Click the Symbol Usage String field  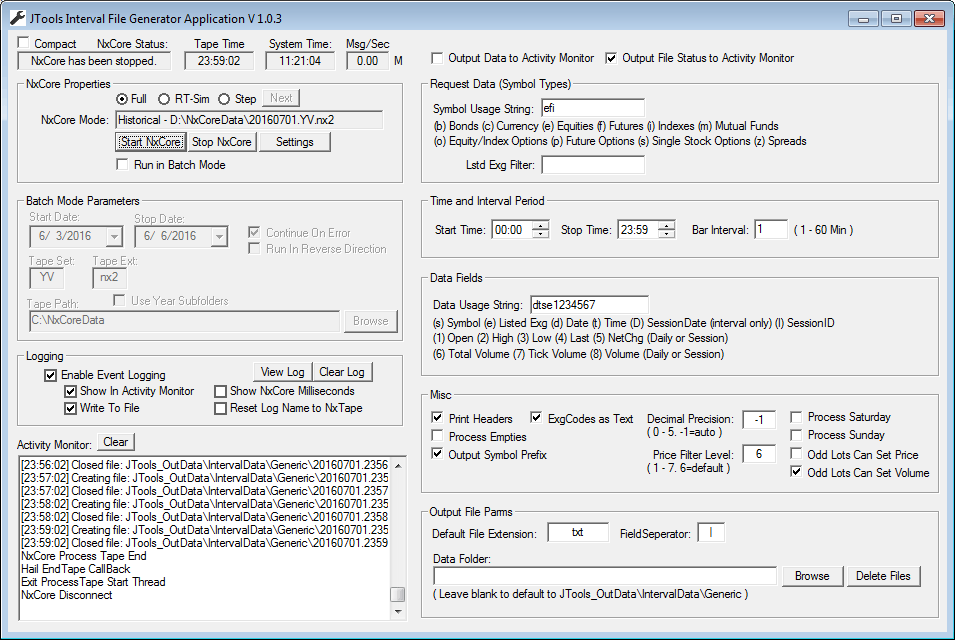(x=593, y=108)
